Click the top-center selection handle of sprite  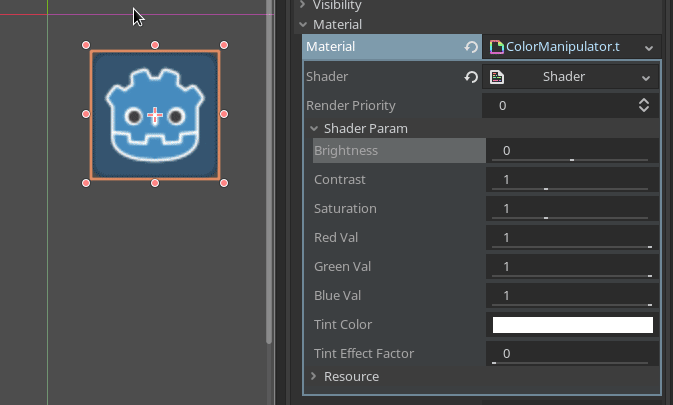(x=155, y=45)
